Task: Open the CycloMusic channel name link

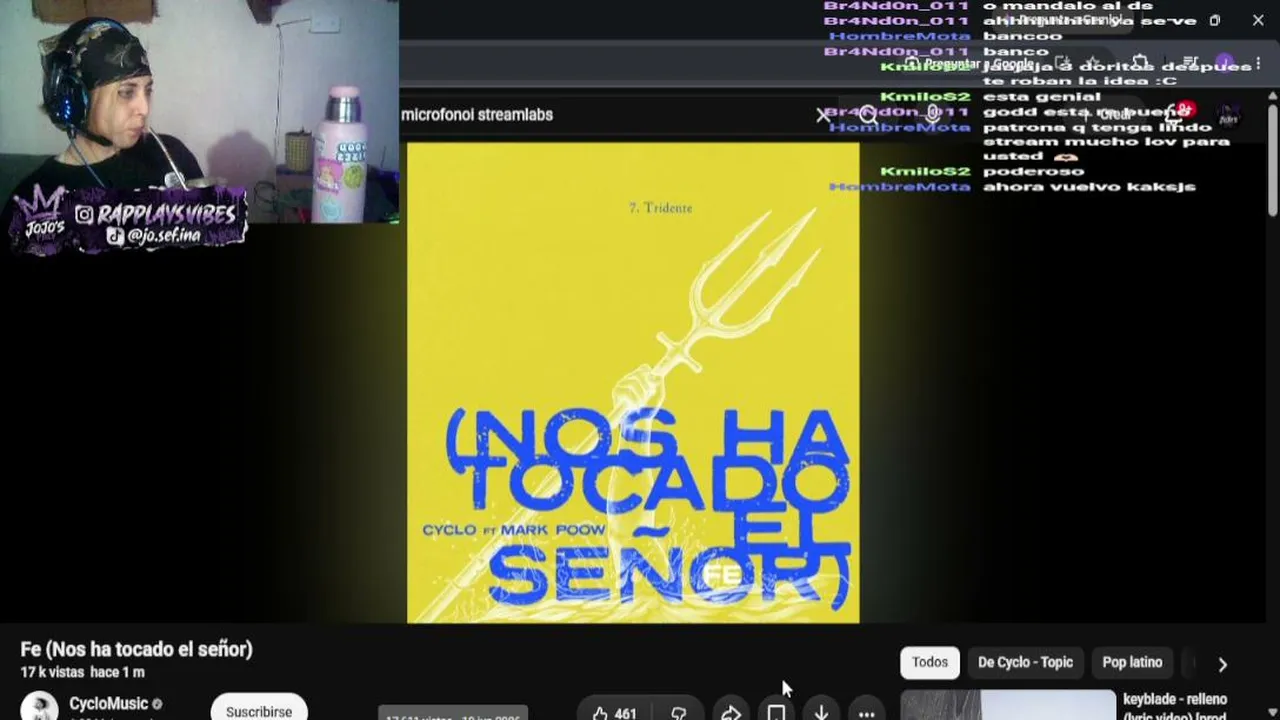Action: [108, 704]
